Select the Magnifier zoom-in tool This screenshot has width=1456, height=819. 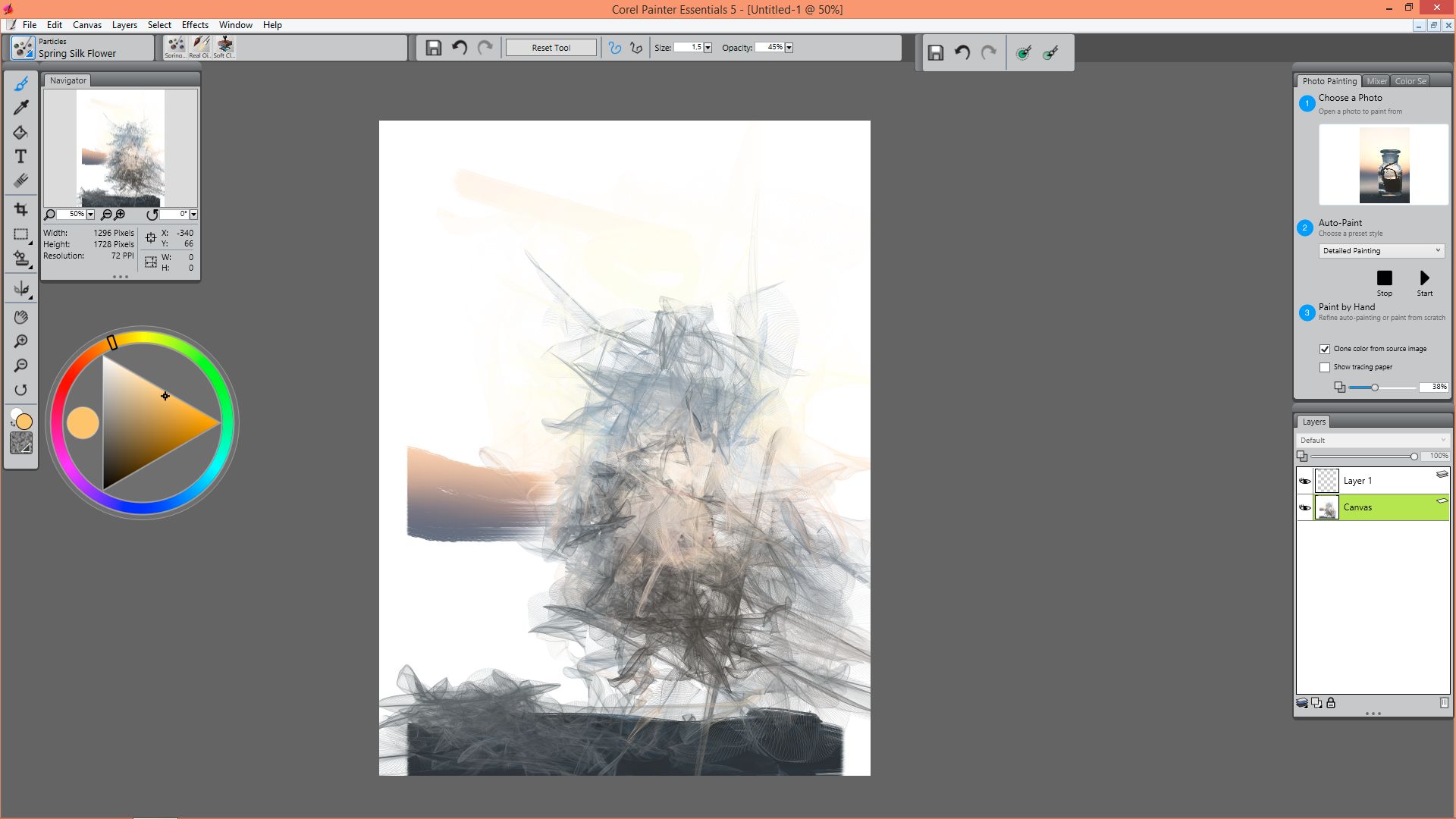[x=20, y=341]
